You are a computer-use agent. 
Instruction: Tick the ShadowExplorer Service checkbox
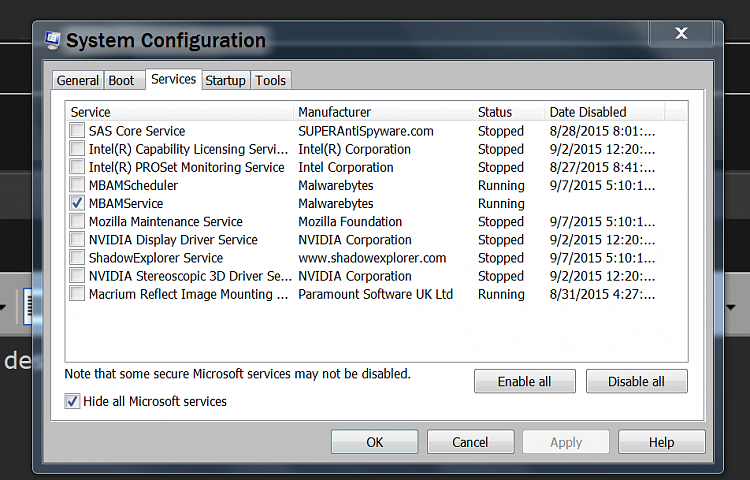(77, 258)
